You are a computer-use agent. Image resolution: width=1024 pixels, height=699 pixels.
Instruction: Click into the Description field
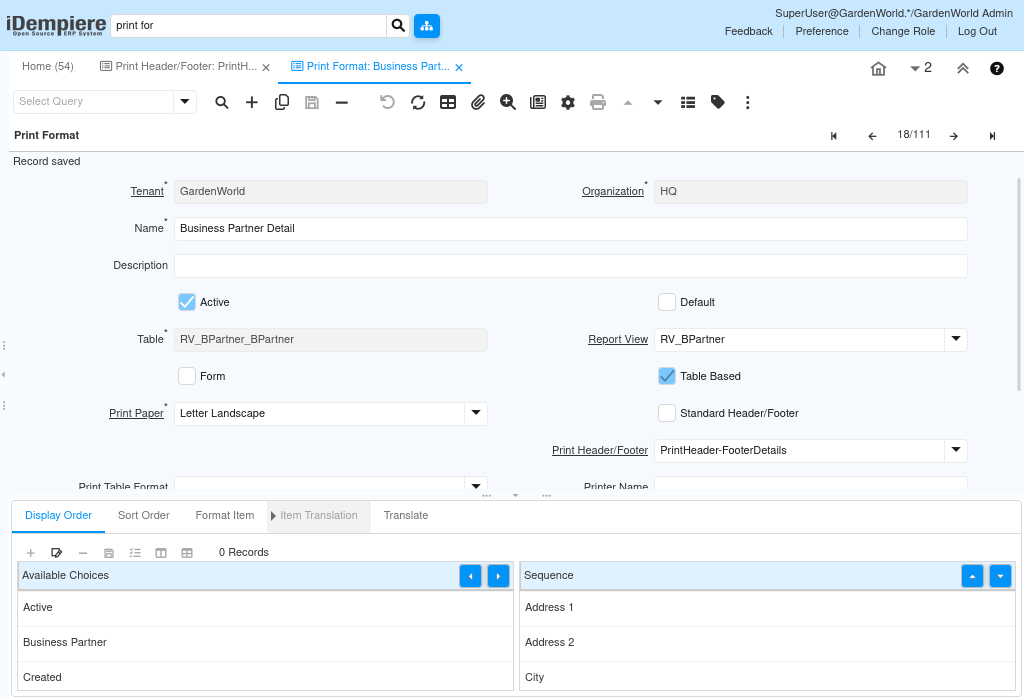570,266
